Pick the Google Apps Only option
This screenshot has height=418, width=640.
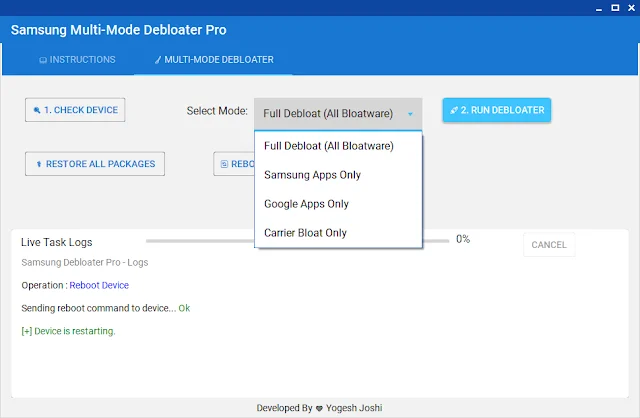click(306, 204)
